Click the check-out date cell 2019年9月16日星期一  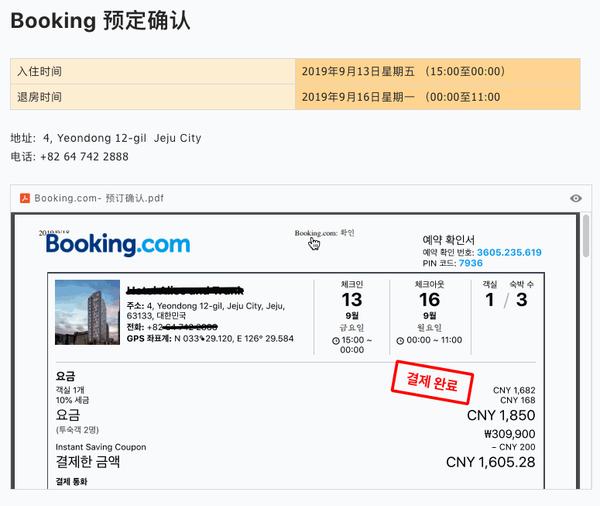click(438, 97)
